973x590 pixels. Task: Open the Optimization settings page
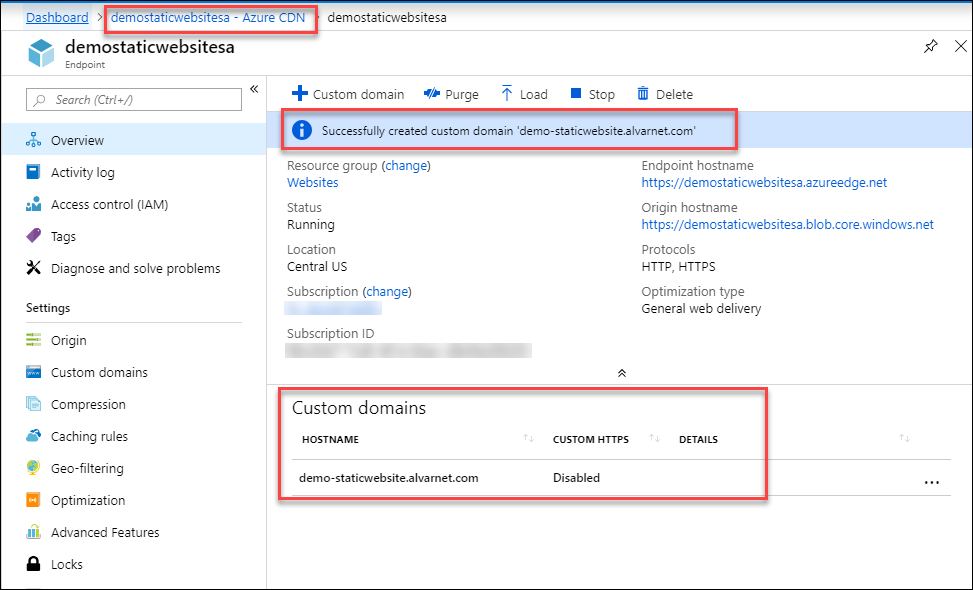tap(133, 500)
